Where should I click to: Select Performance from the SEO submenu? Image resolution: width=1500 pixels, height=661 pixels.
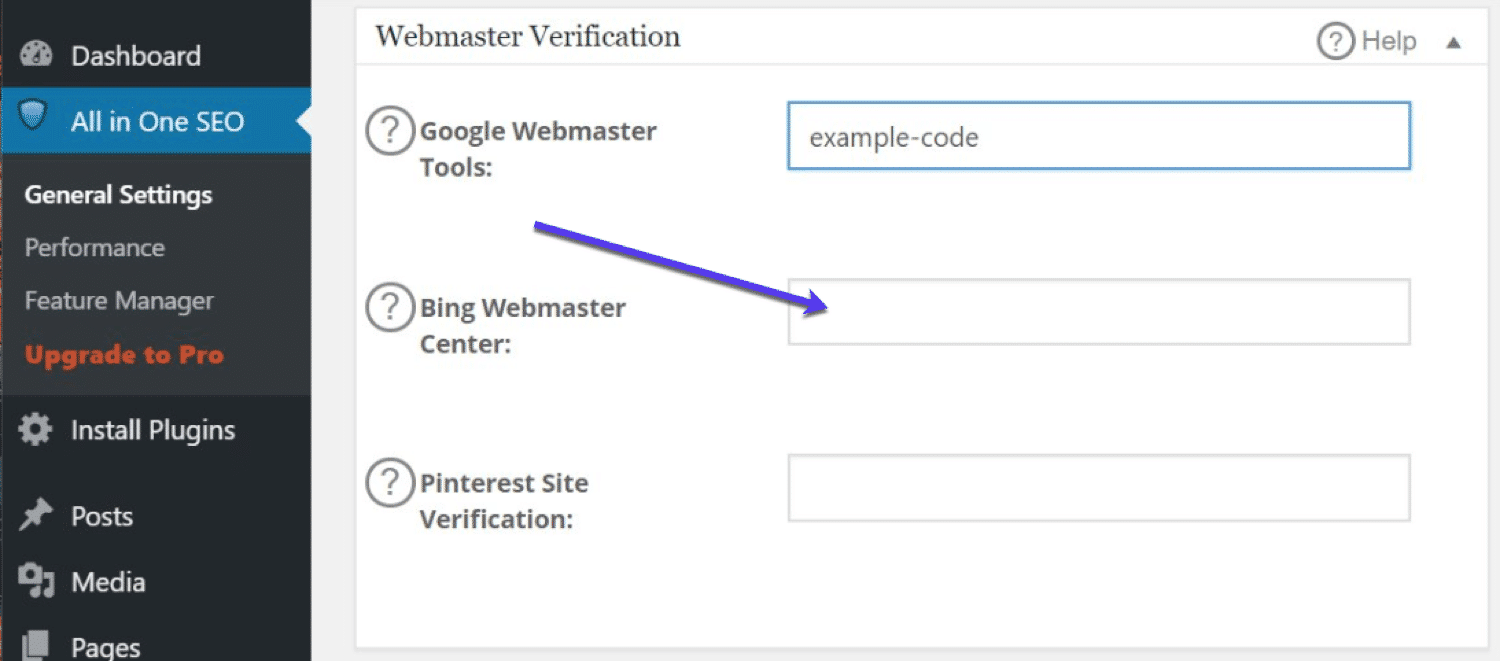[94, 247]
